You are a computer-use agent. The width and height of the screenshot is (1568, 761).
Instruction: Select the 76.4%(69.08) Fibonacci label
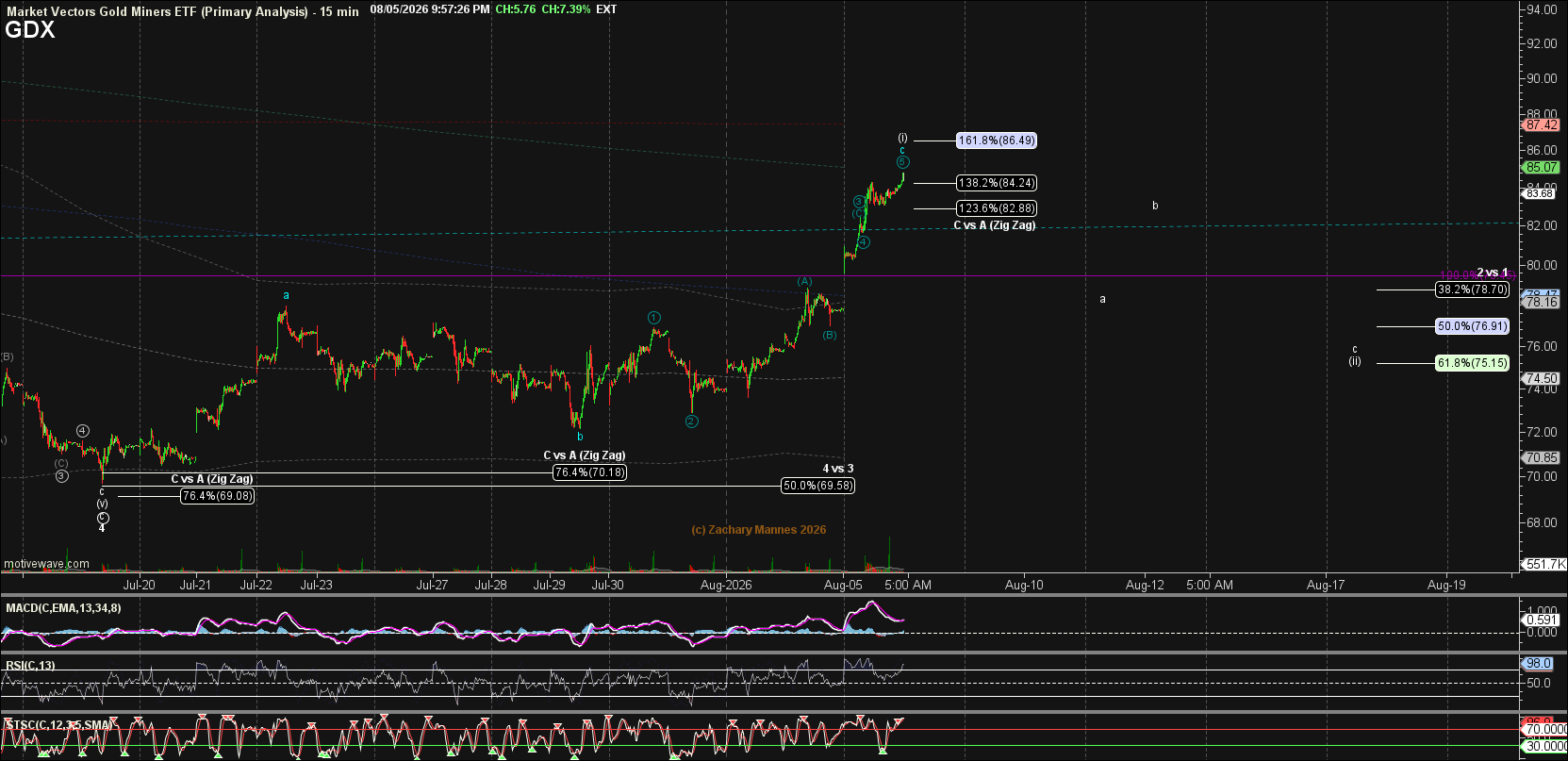(218, 496)
